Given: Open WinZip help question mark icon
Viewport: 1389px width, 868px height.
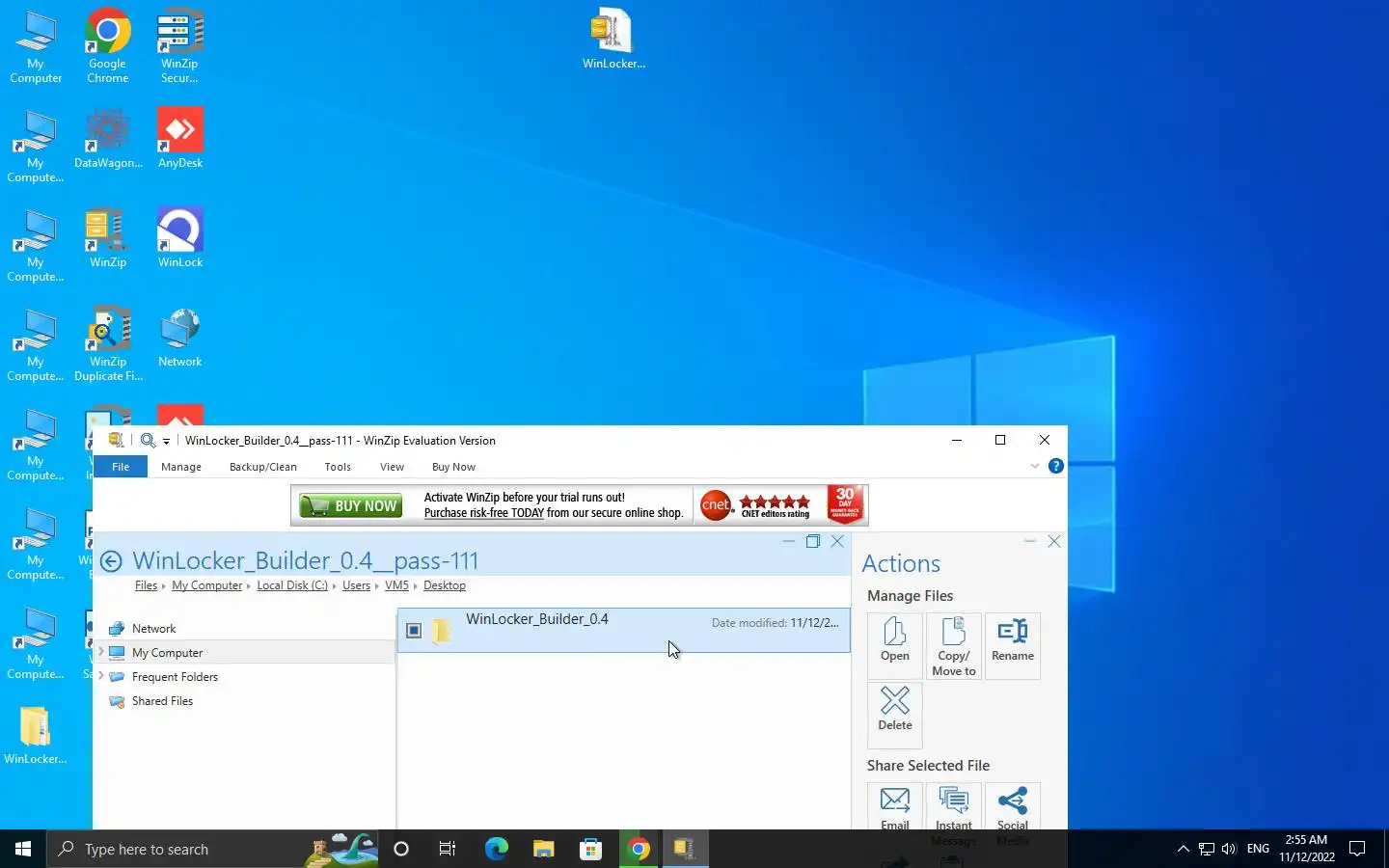Looking at the screenshot, I should coord(1056,466).
